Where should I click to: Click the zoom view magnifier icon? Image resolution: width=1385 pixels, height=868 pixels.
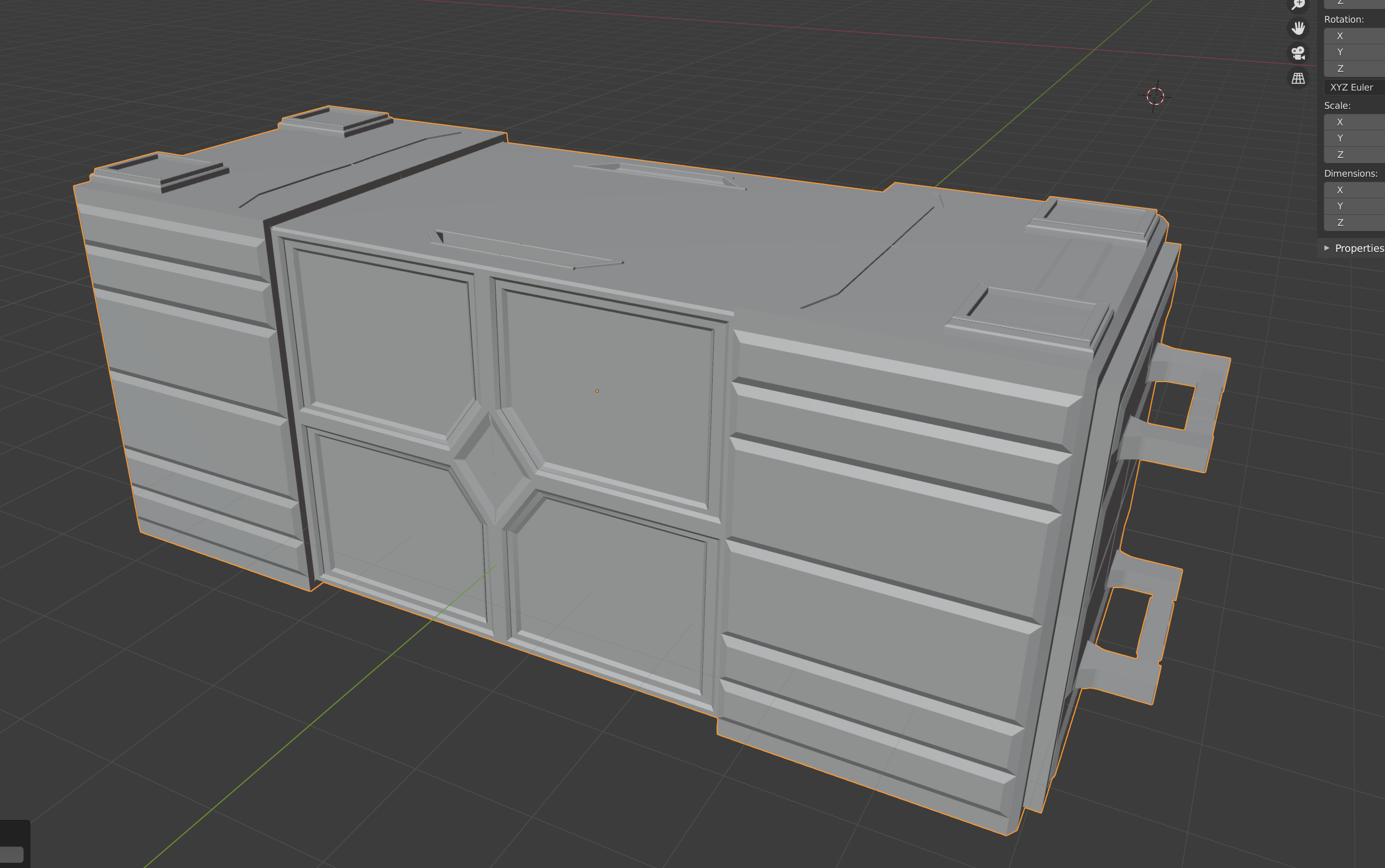point(1298,4)
